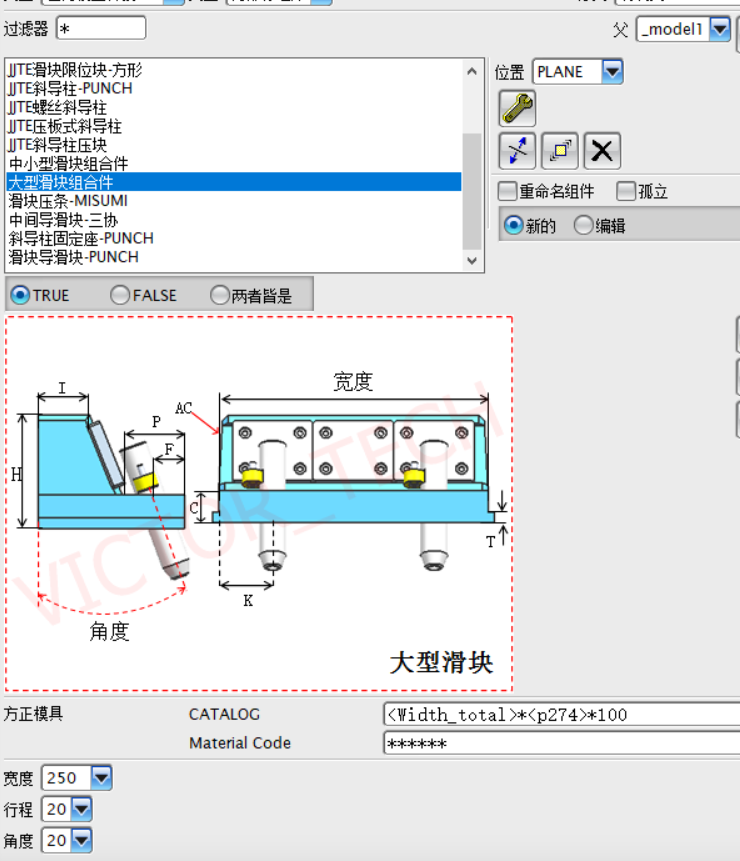Select 中小型滑块组合件 in list

(234, 163)
